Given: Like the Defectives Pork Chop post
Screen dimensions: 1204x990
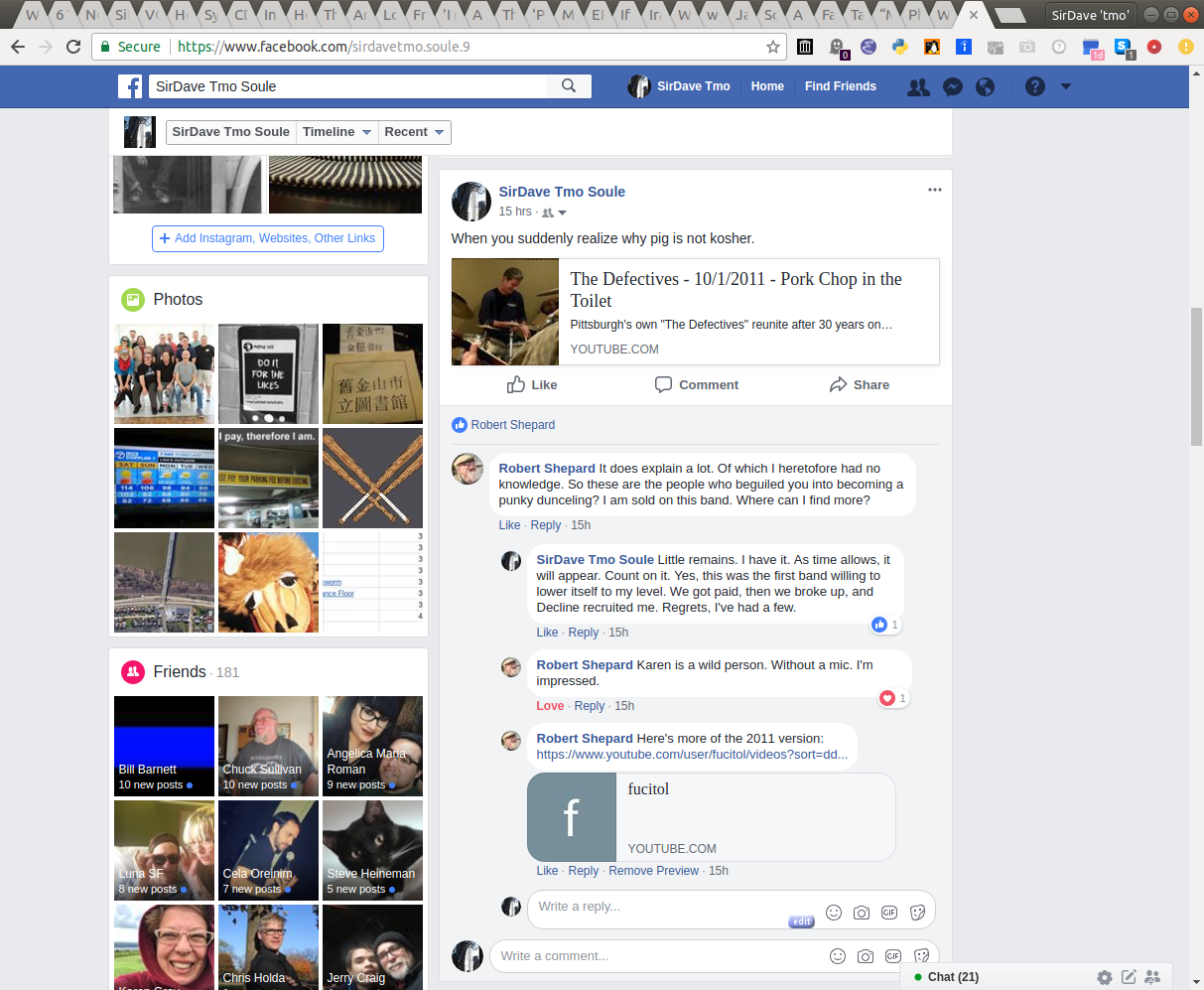Looking at the screenshot, I should [532, 385].
